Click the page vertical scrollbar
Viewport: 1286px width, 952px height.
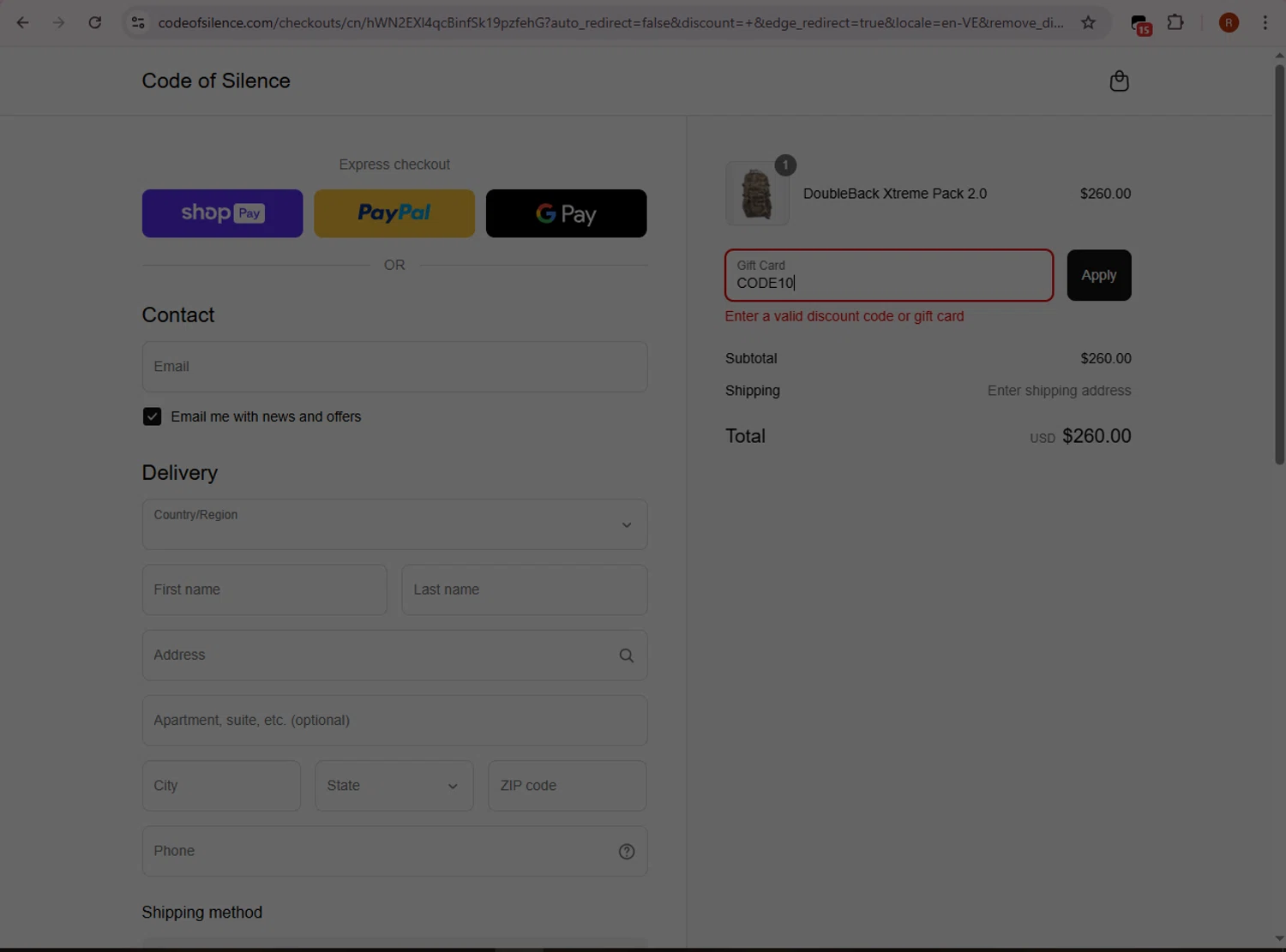click(x=1279, y=266)
